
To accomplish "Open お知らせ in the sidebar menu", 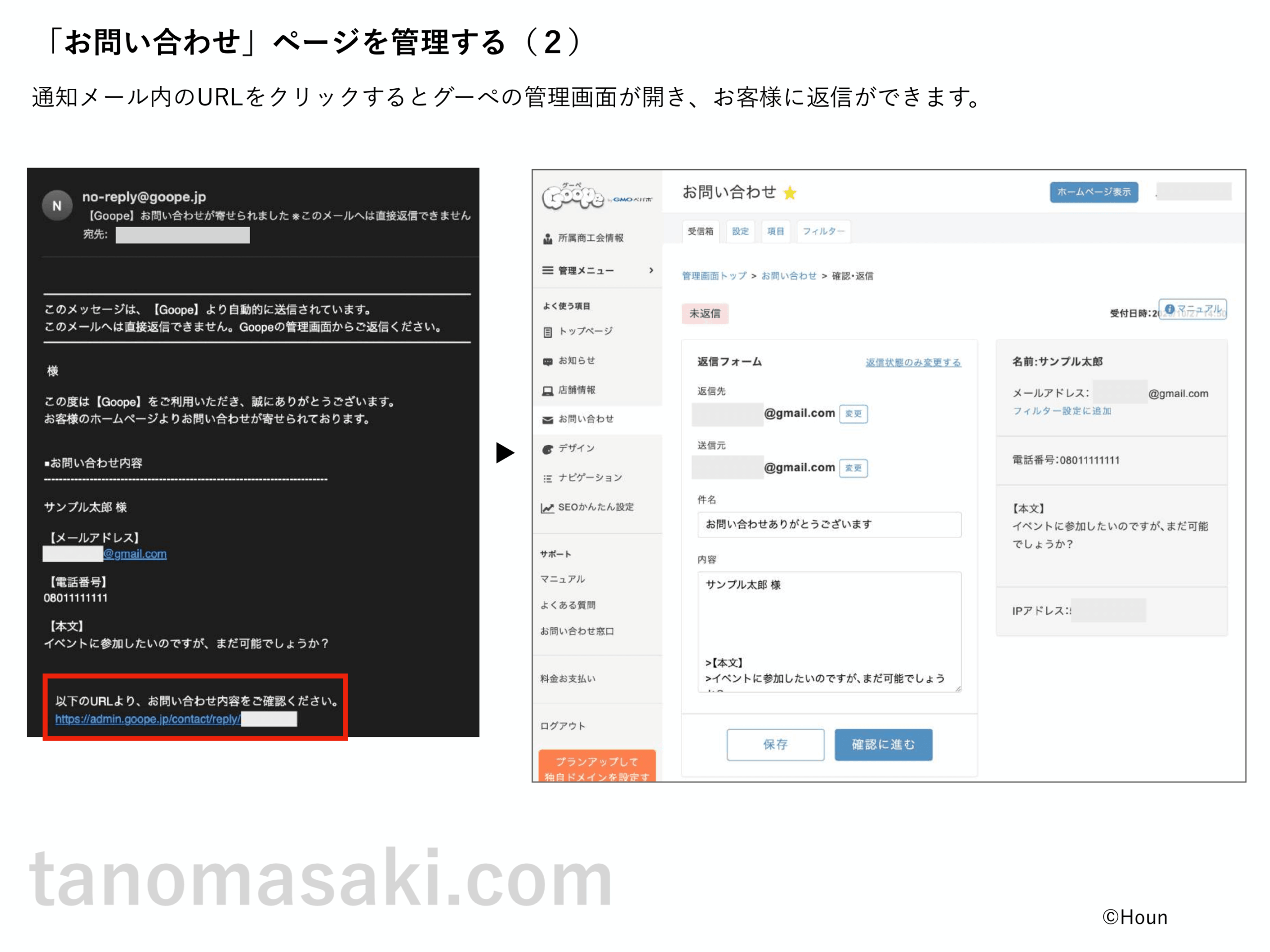I will coord(576,360).
